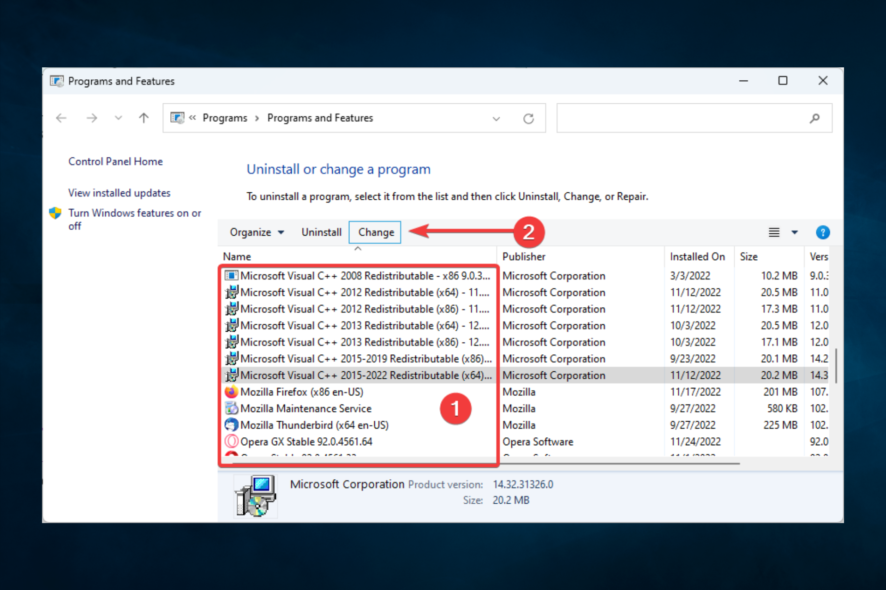Click the Visual C++ 2012 (x64) installer icon
Image resolution: width=886 pixels, height=590 pixels.
click(x=231, y=292)
